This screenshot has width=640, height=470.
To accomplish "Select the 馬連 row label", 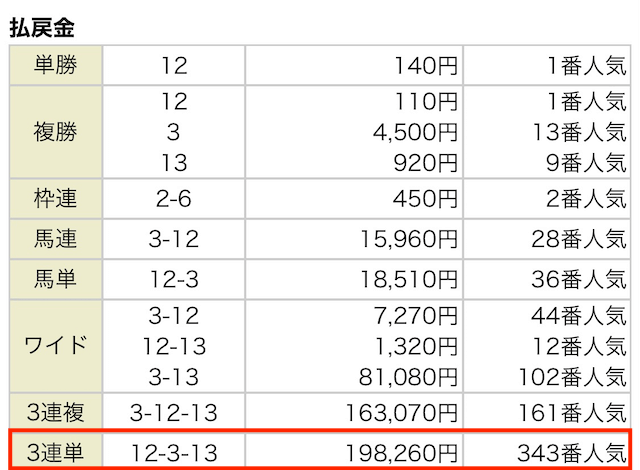I will (55, 239).
